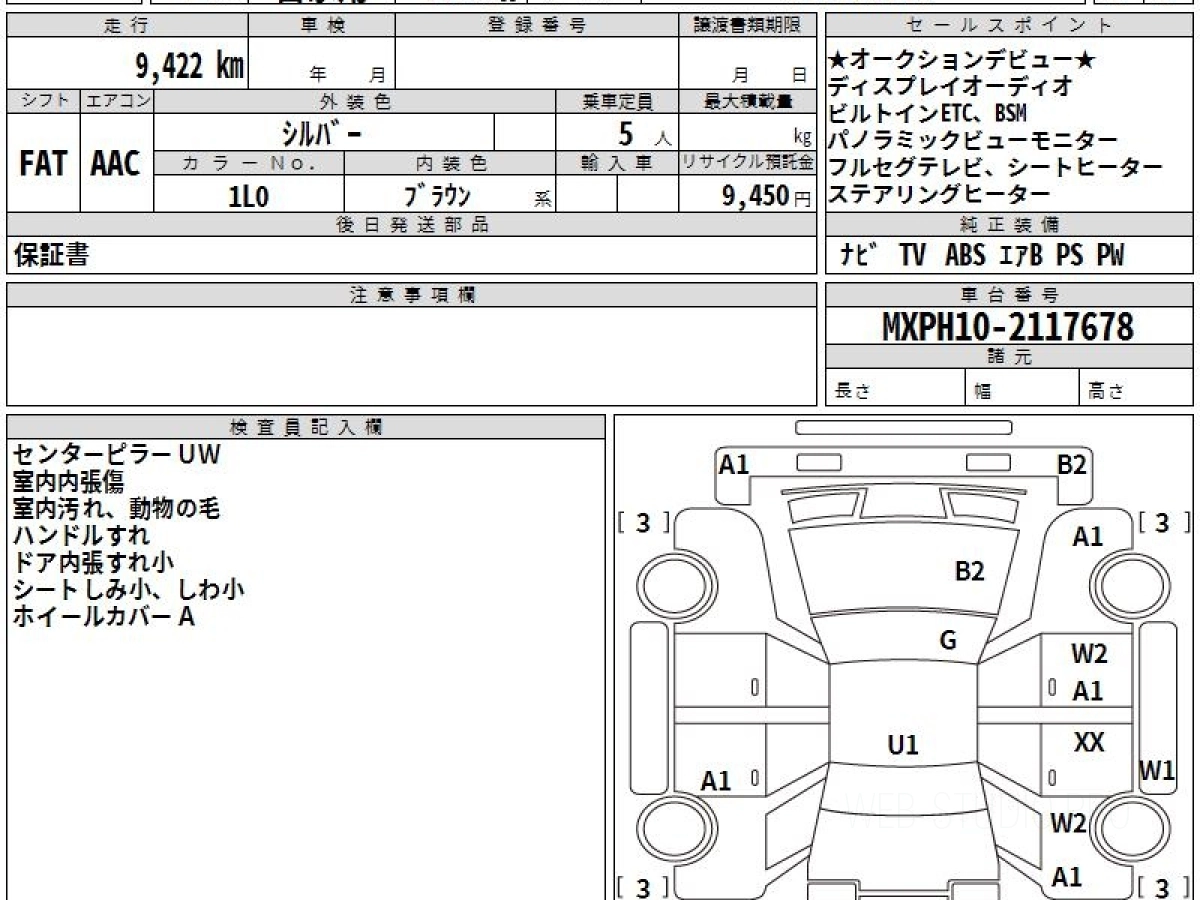
Task: Click the U1 mark on the roof
Action: point(903,745)
